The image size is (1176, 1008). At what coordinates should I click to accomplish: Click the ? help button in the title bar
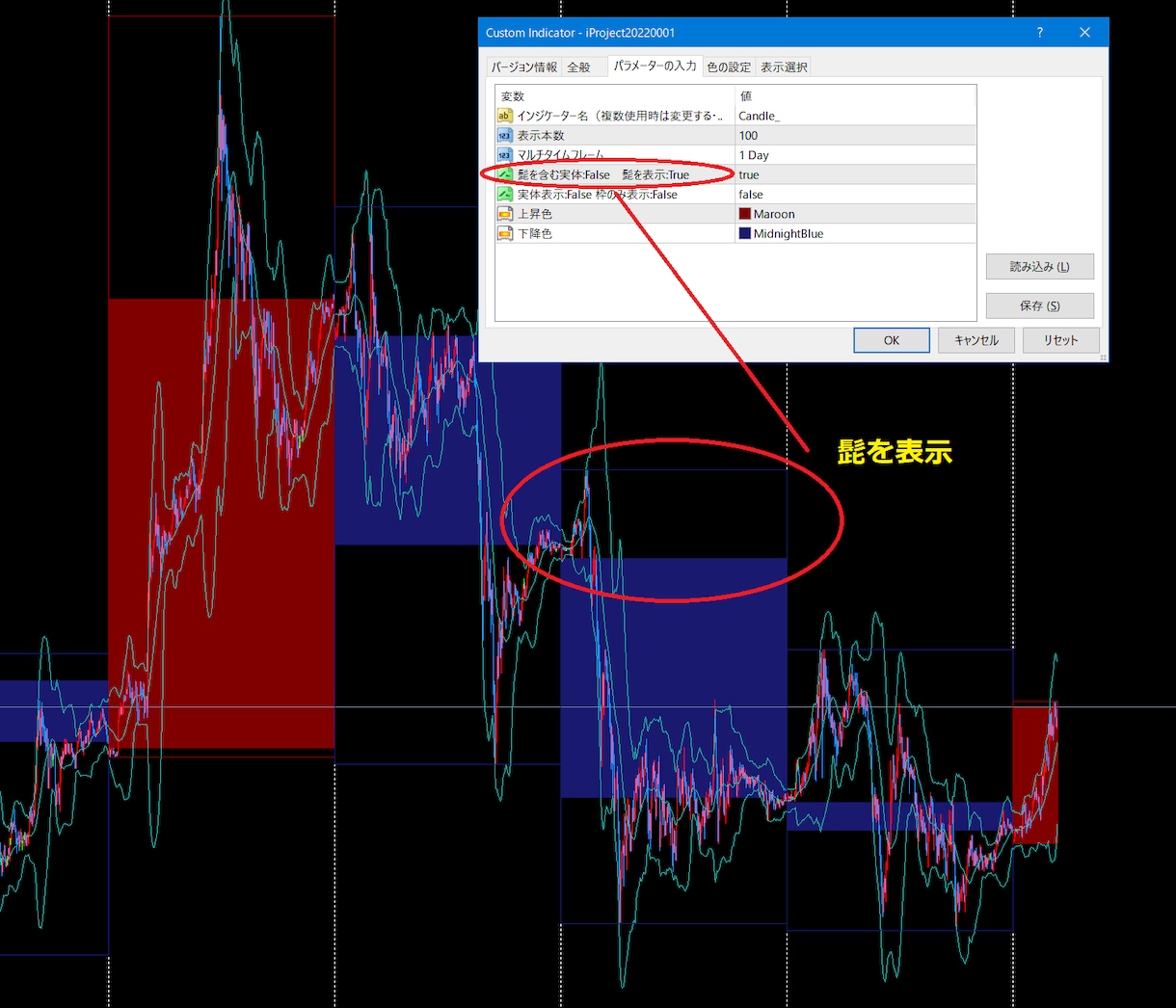click(1040, 33)
